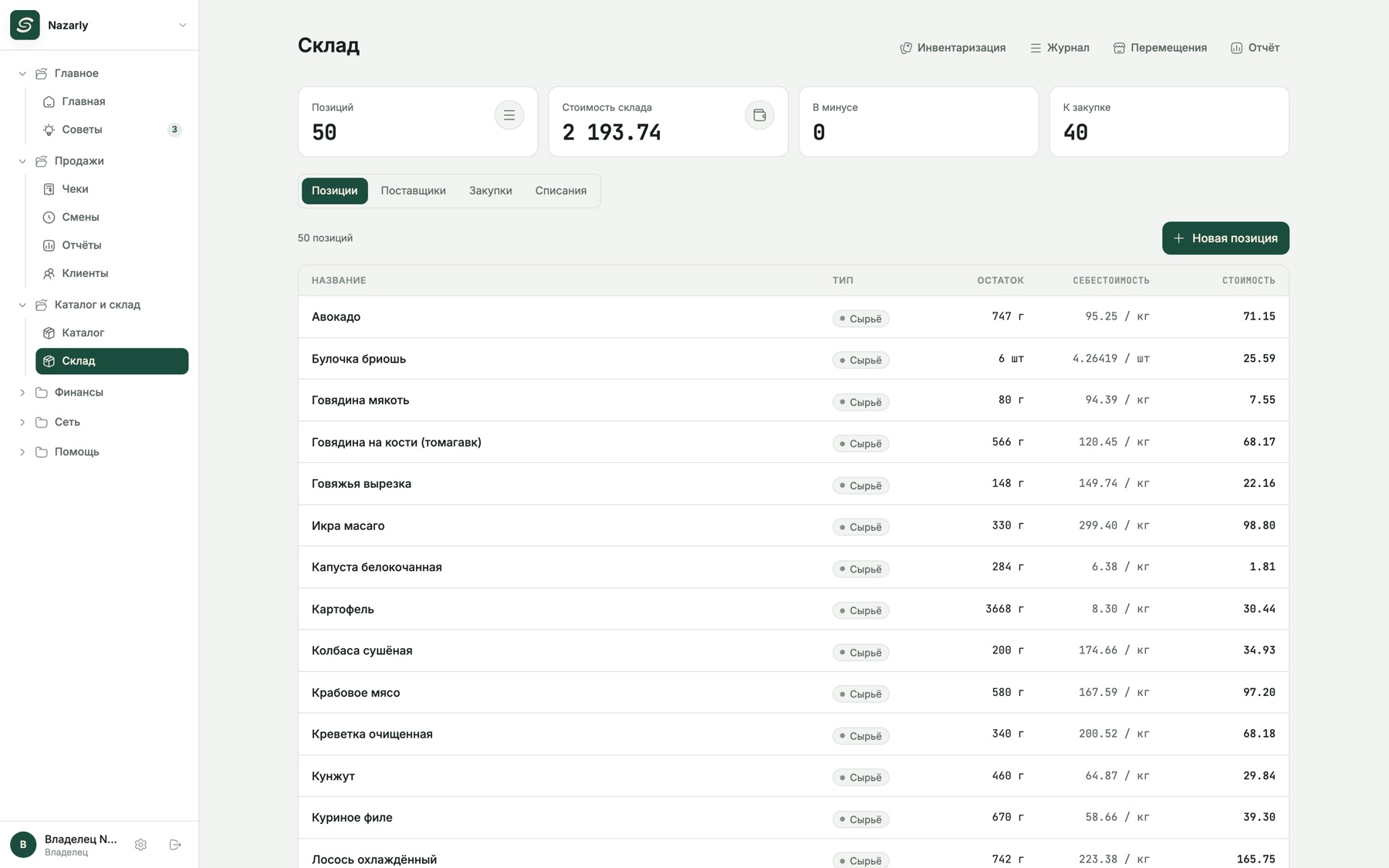Open the Журнал log
Viewport: 1389px width, 868px height.
[1059, 48]
